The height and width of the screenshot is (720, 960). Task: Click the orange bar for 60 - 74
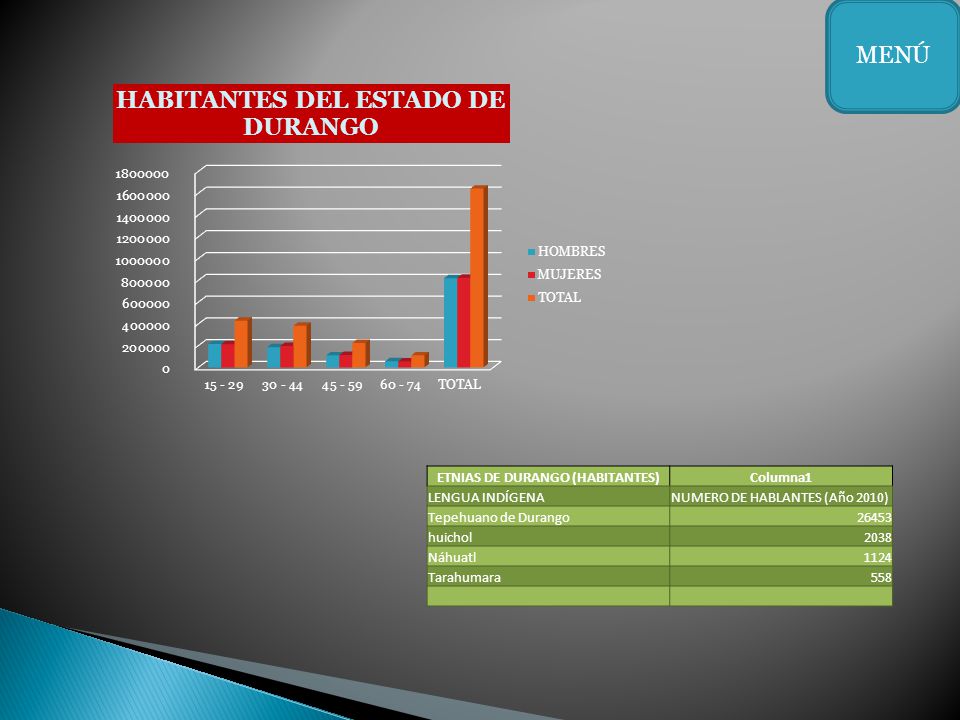419,361
